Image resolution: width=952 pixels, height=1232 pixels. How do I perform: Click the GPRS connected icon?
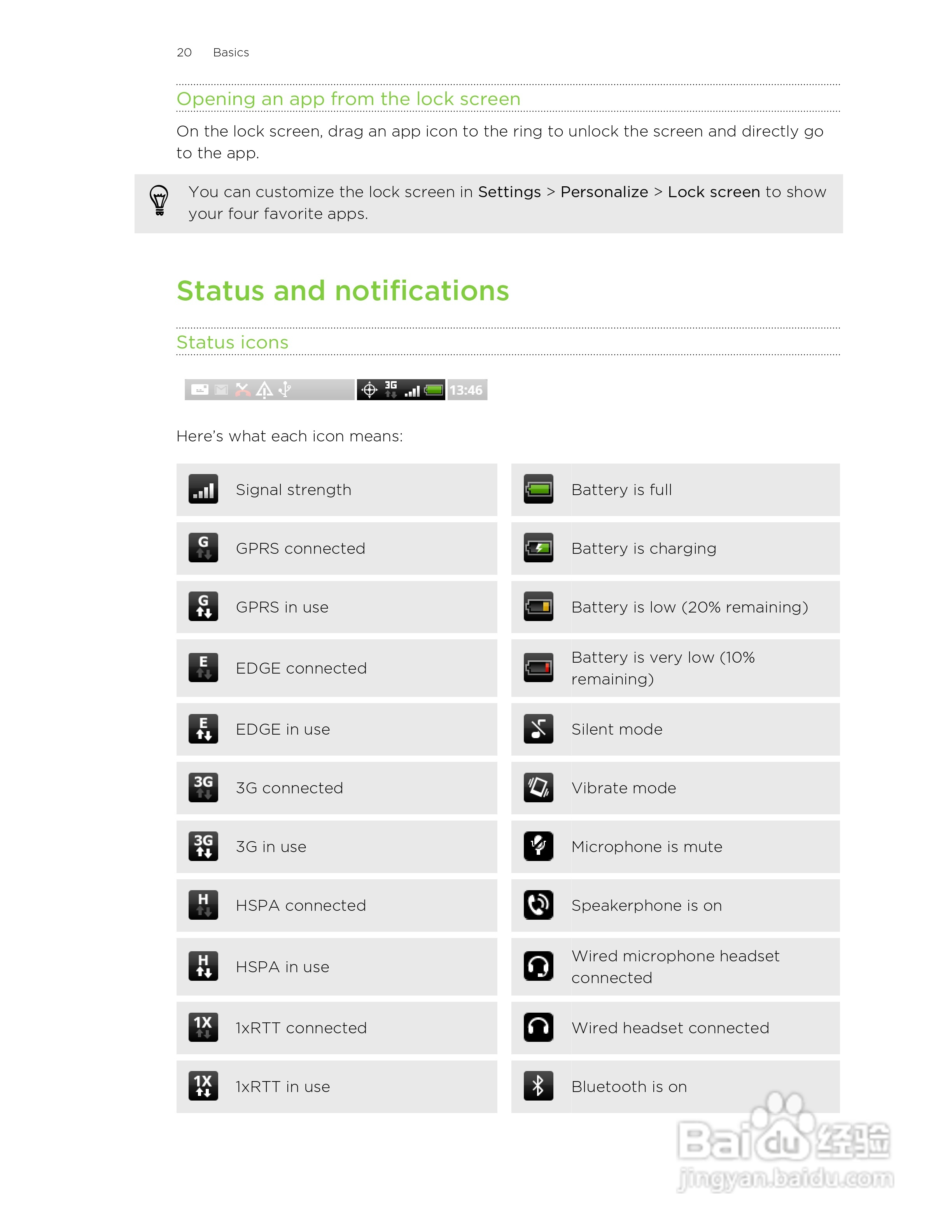click(203, 548)
